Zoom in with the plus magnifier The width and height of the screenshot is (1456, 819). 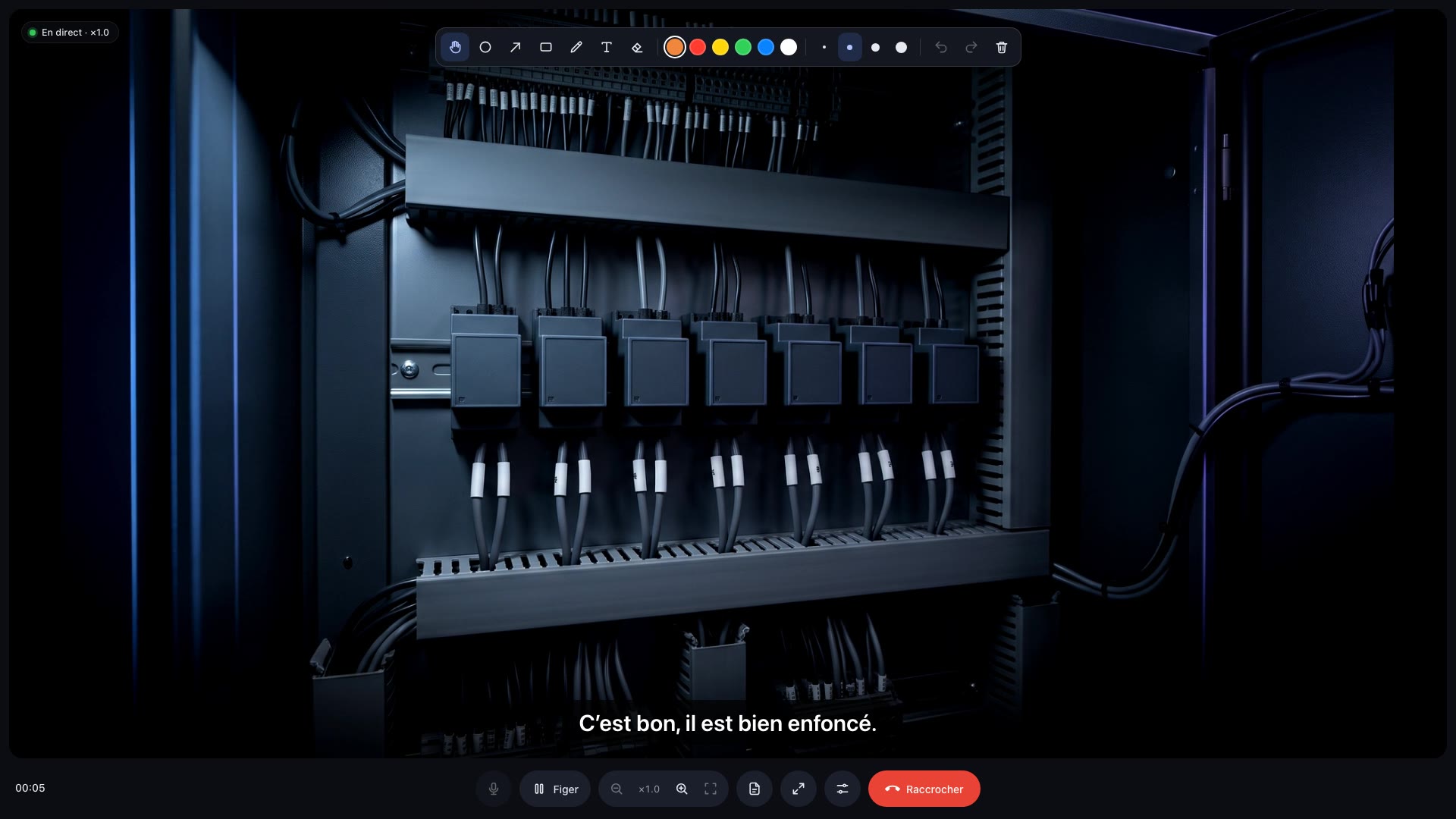(x=682, y=789)
